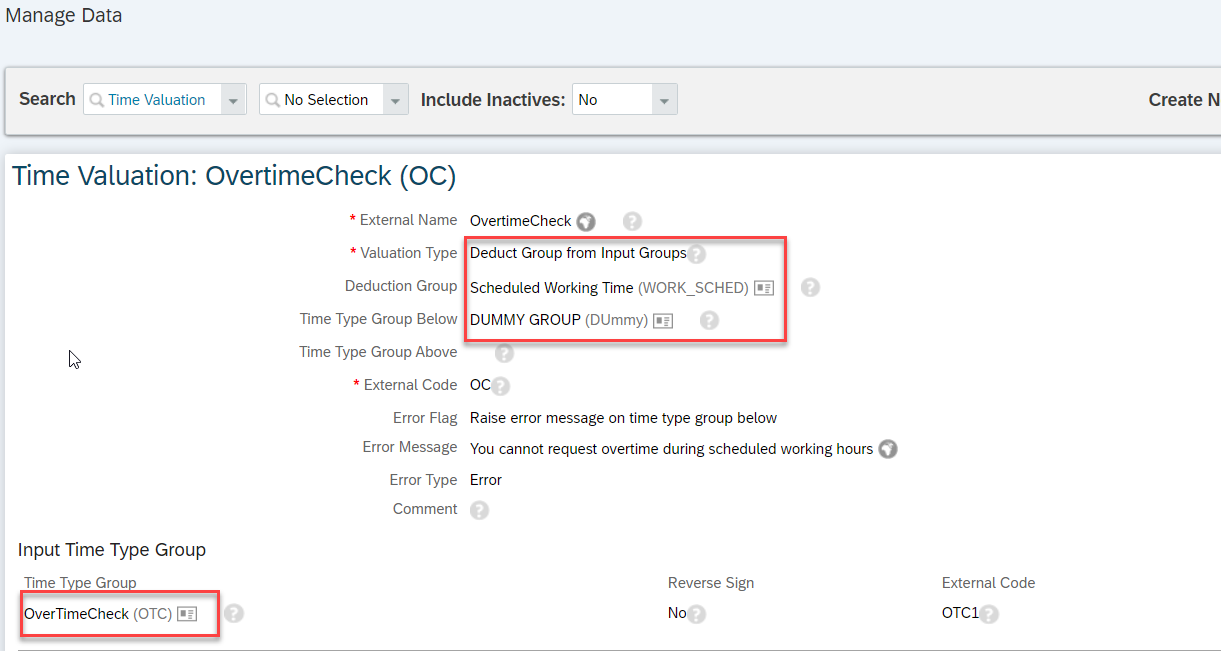Click the help icon for Time Type Group Below

click(x=709, y=321)
